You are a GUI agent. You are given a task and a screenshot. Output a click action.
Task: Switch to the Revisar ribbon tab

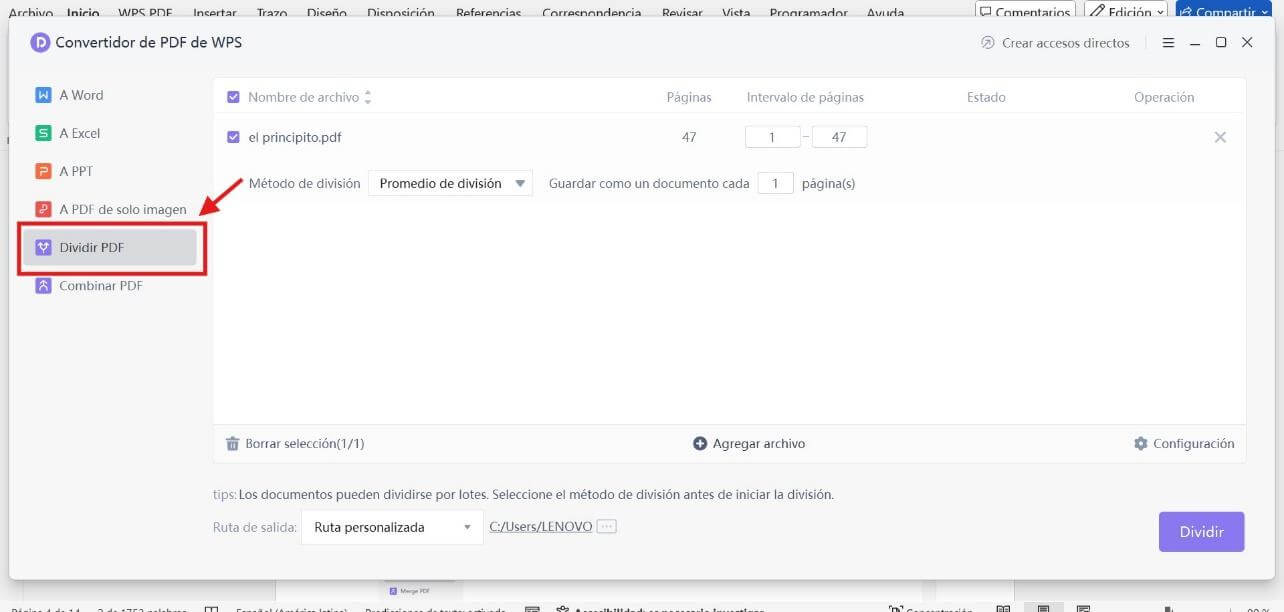click(681, 13)
